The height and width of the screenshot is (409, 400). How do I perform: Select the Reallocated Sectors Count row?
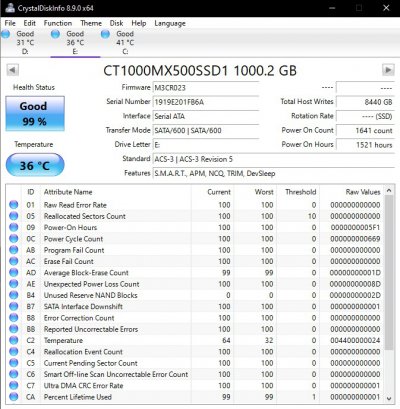196,216
